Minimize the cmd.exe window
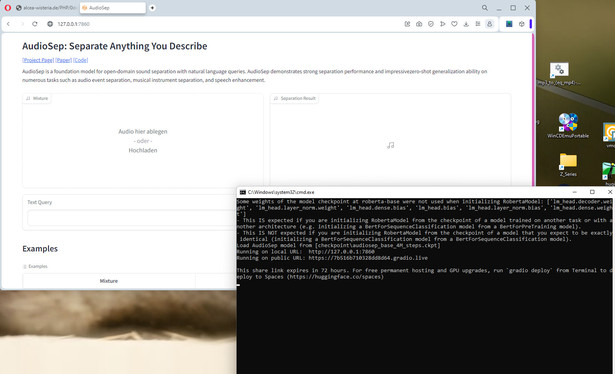Viewport: 615px width, 374px height. (x=574, y=192)
